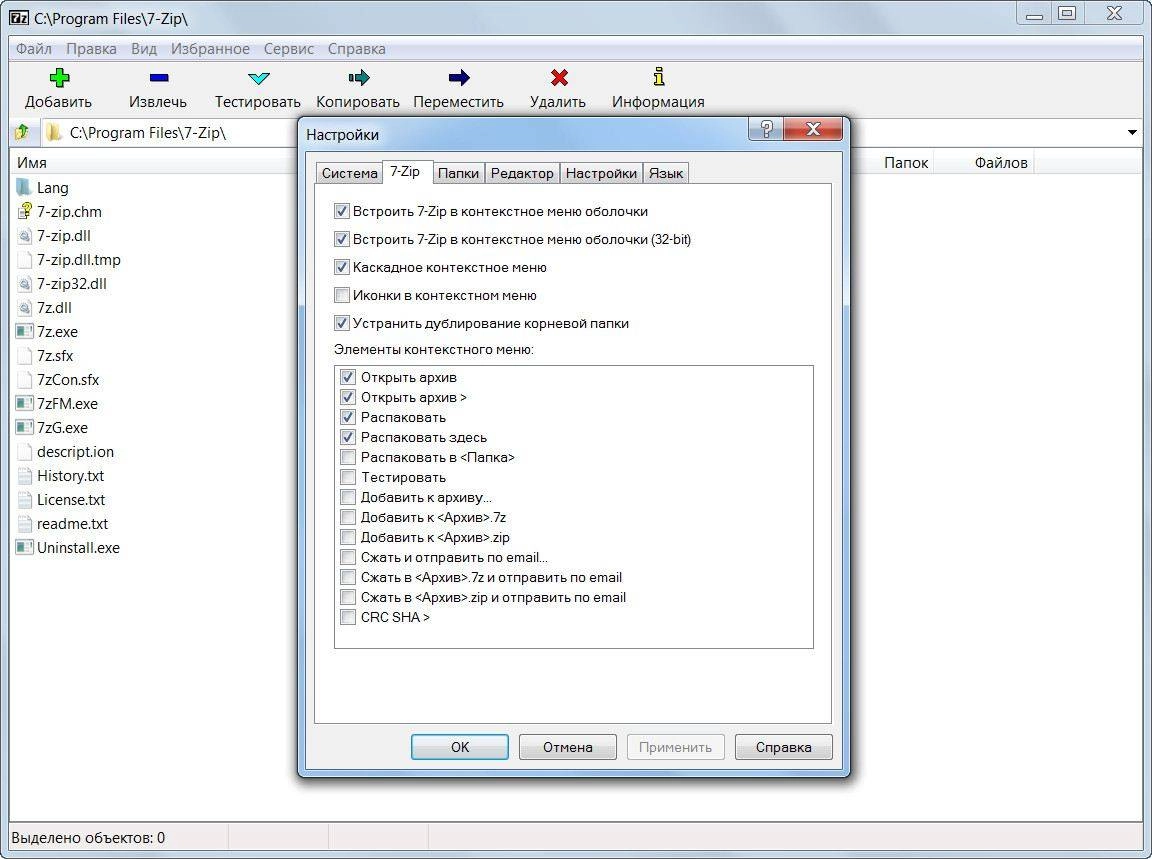Select the 7zCon.sfx file name

pos(68,380)
